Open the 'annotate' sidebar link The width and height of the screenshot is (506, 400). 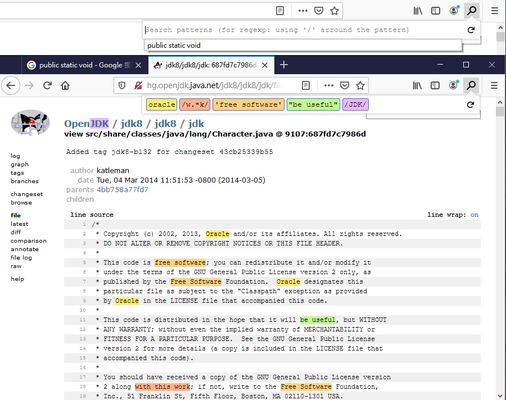pos(25,249)
